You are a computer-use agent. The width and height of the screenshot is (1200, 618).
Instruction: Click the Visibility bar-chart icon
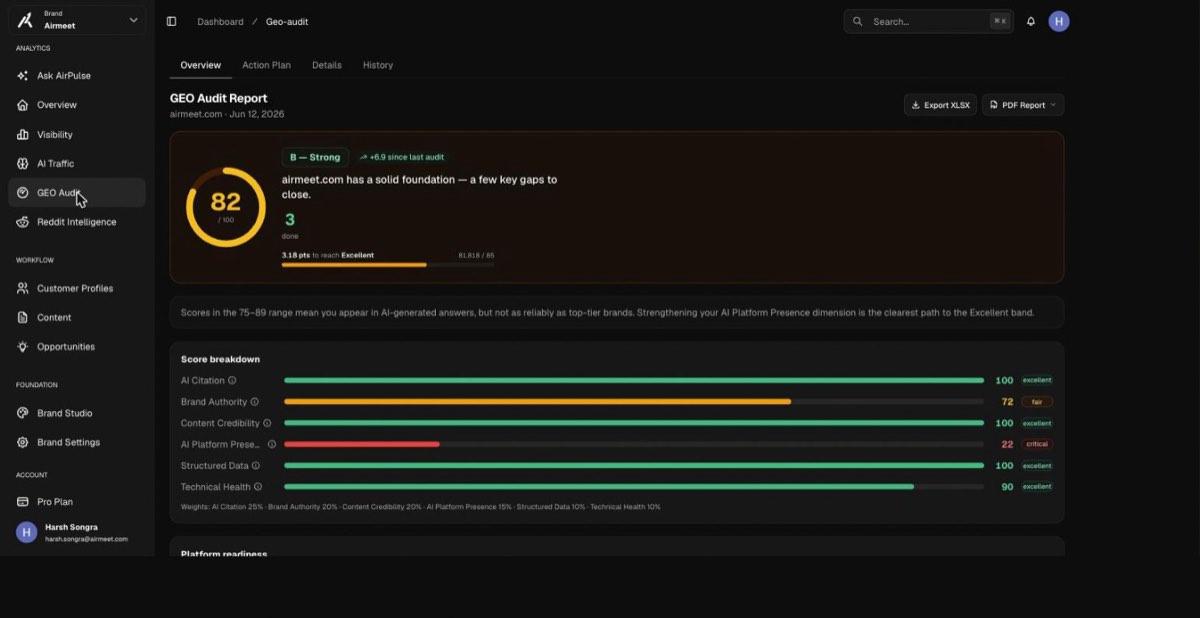[x=23, y=134]
